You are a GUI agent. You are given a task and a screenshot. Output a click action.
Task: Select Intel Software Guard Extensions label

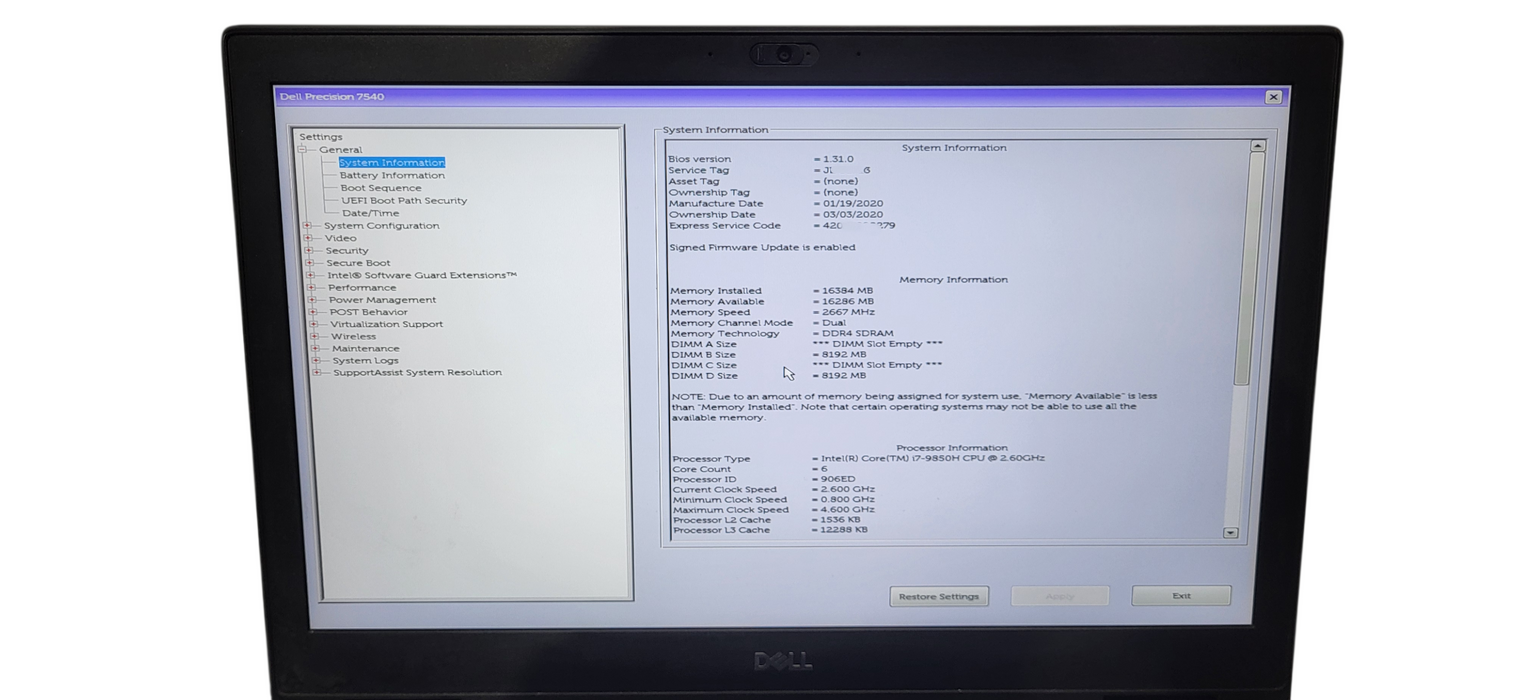click(x=422, y=275)
